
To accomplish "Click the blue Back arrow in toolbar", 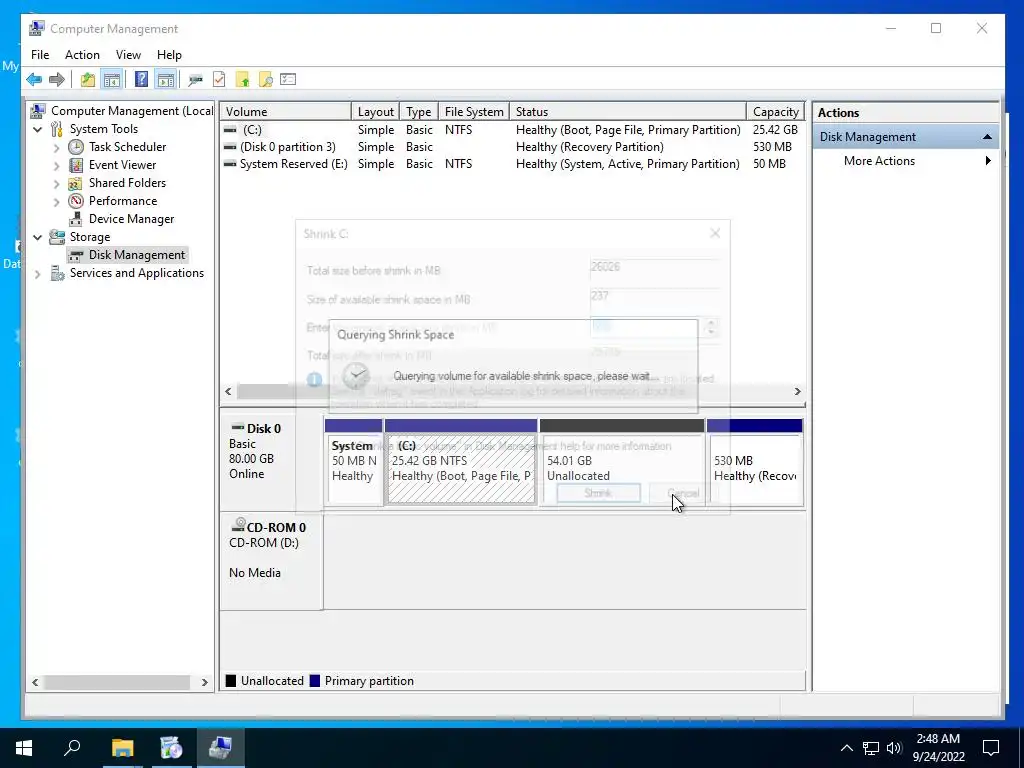I will (x=34, y=80).
